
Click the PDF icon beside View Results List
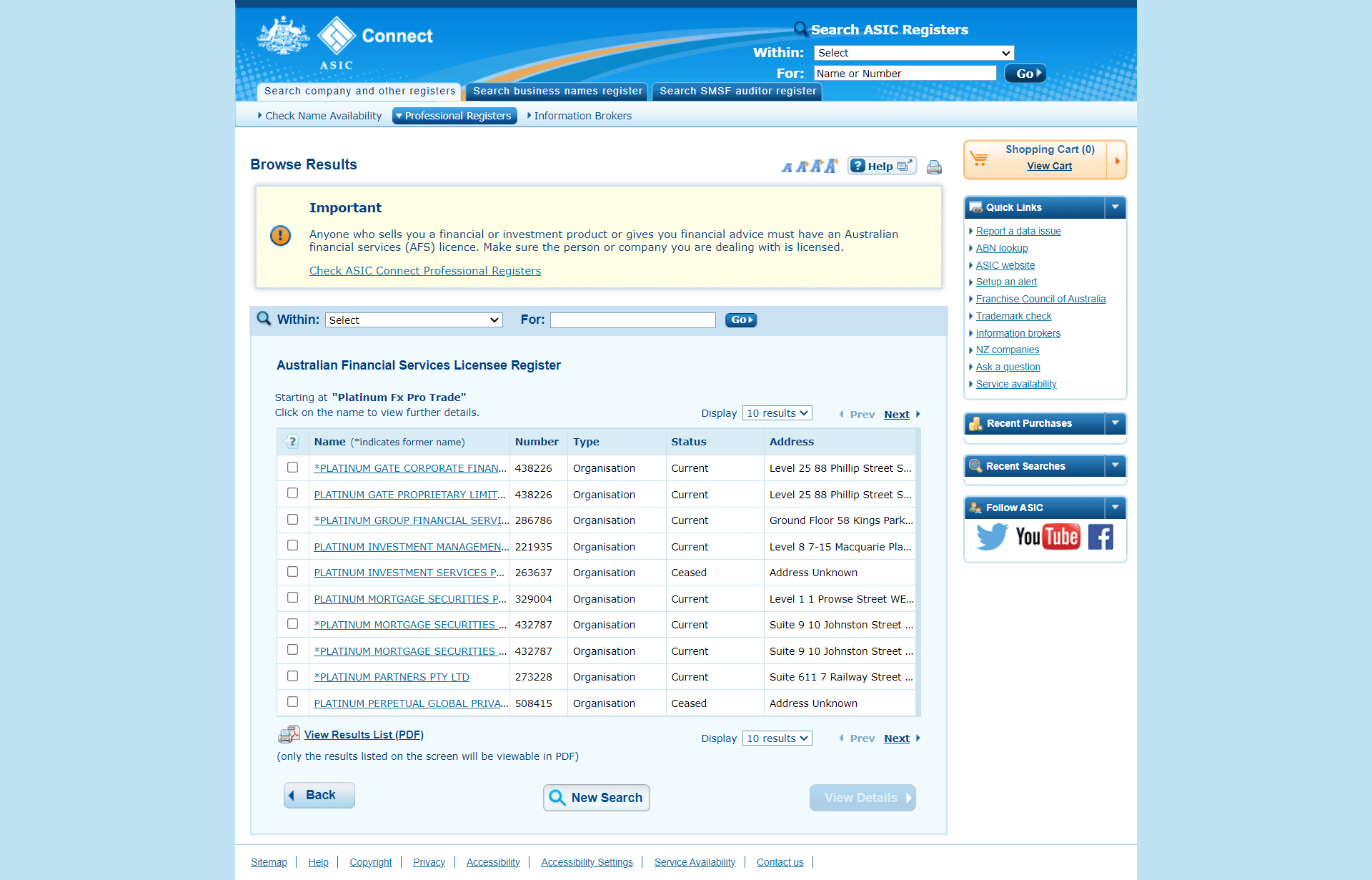click(x=289, y=734)
